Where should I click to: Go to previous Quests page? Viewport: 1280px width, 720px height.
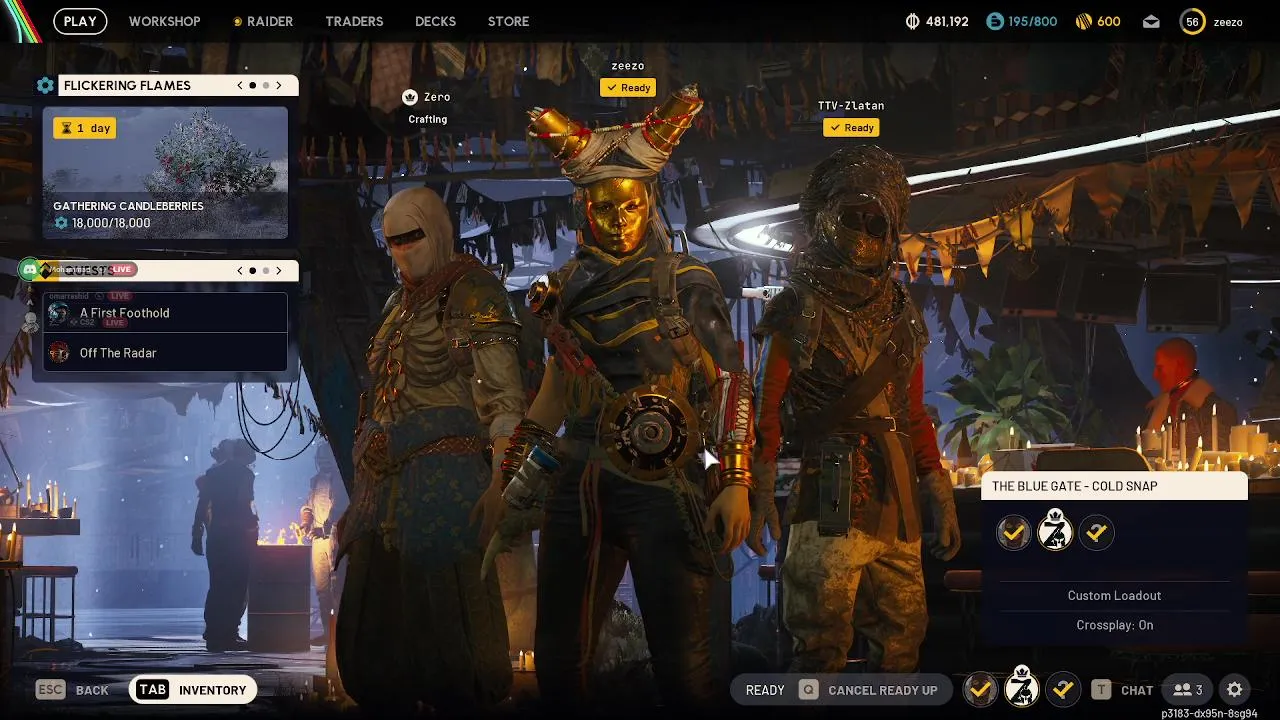tap(240, 270)
